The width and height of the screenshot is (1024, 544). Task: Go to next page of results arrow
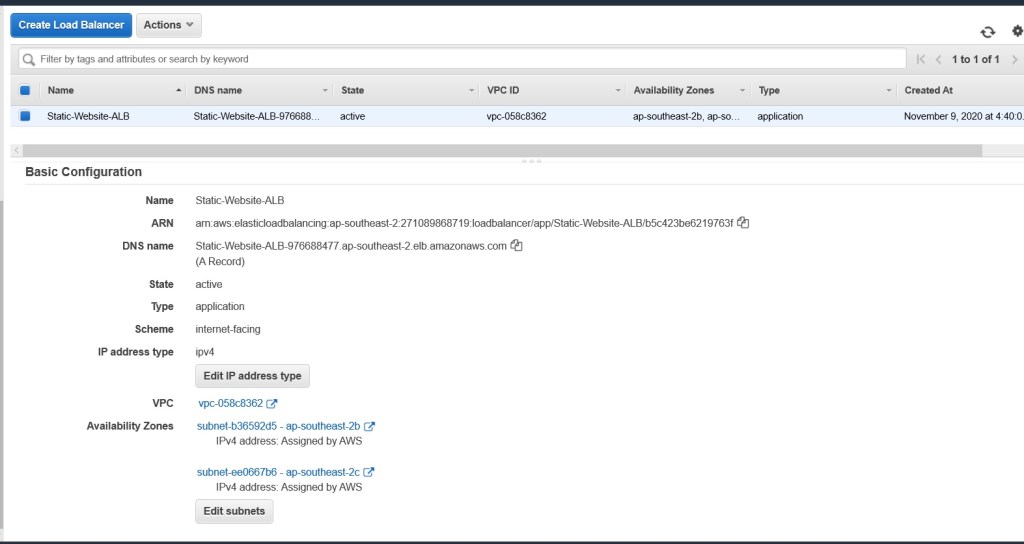pos(1012,59)
